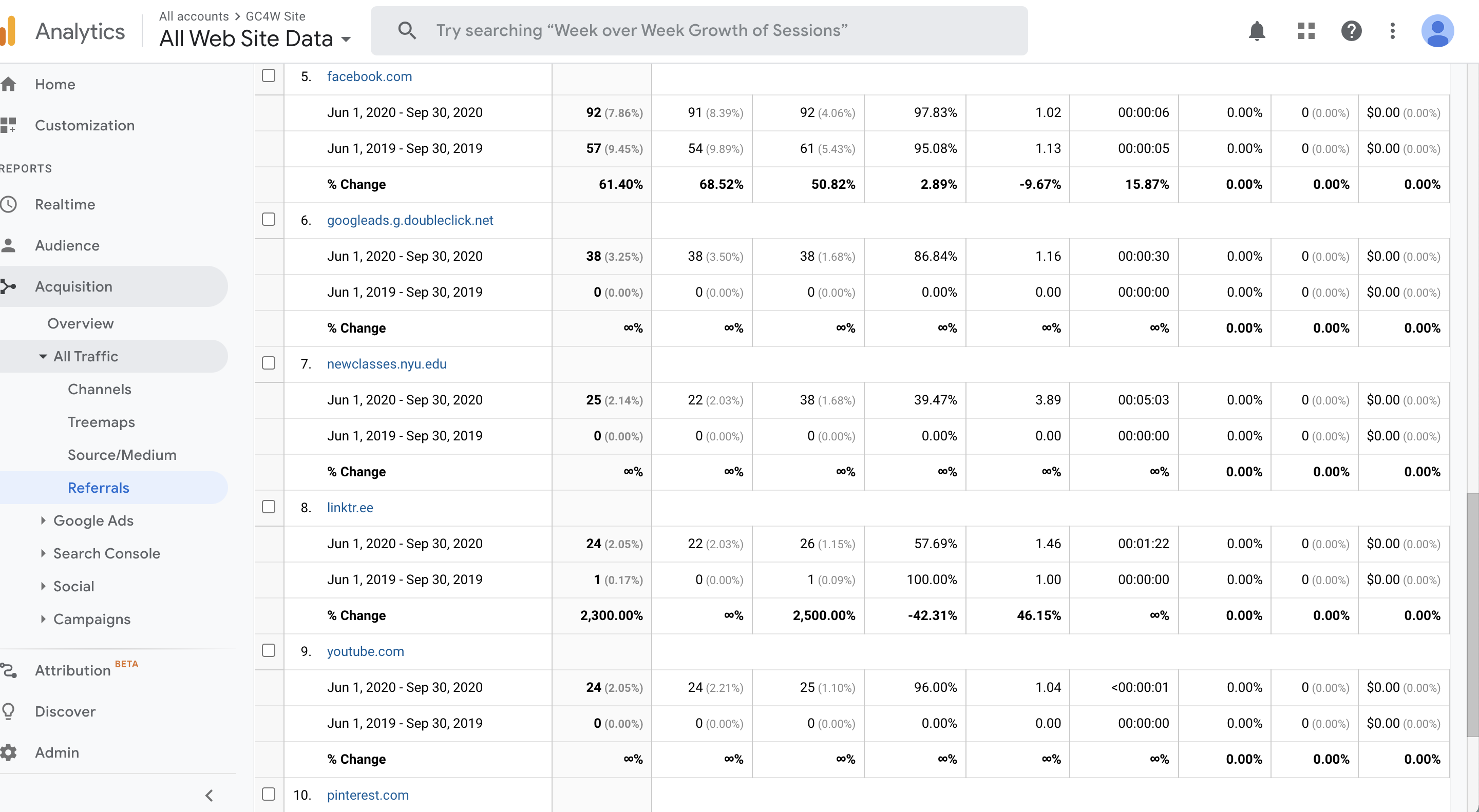Open Admin via the gear icon
Image resolution: width=1479 pixels, height=812 pixels.
9,752
